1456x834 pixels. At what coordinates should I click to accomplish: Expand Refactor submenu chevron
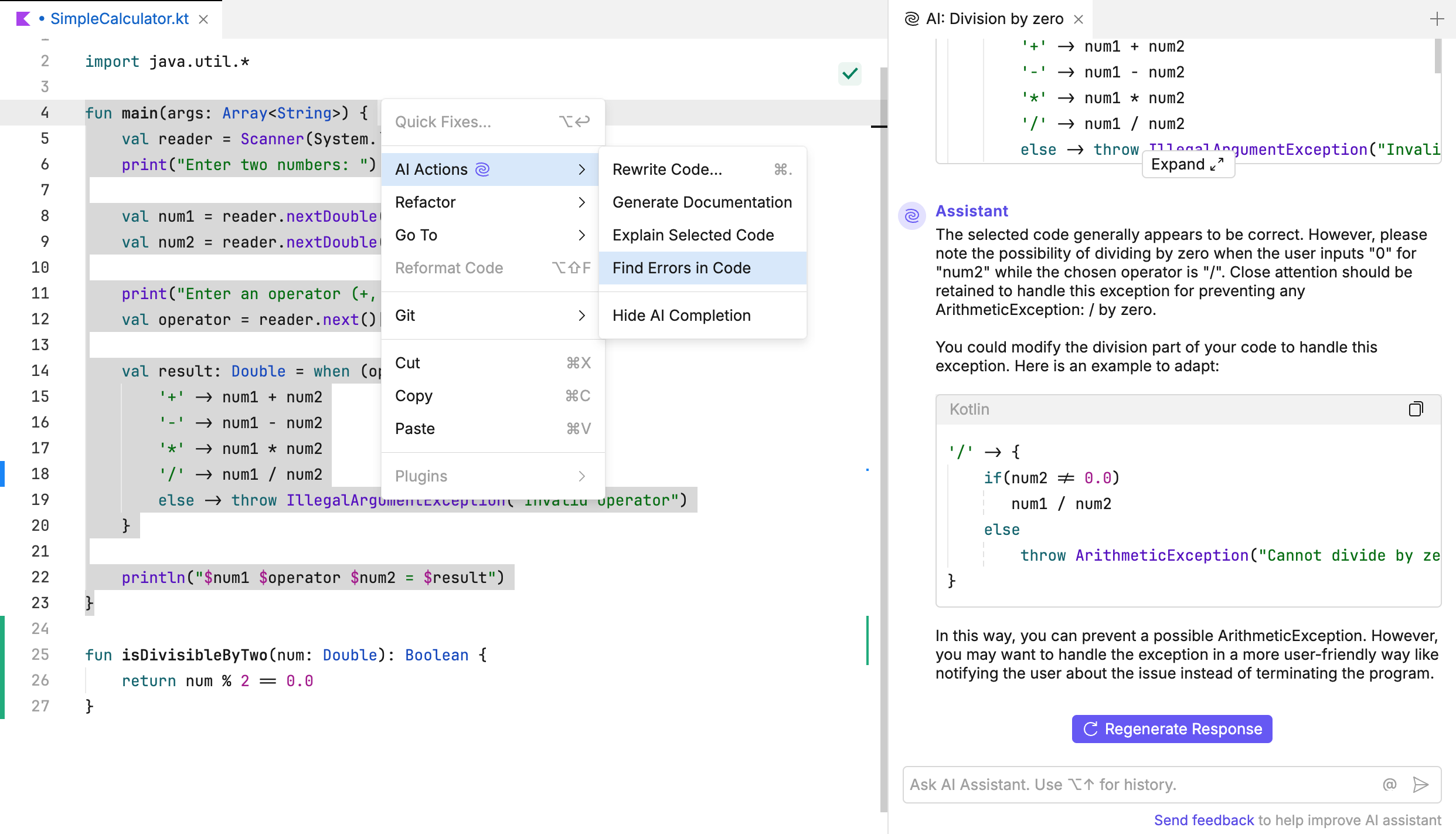(580, 202)
